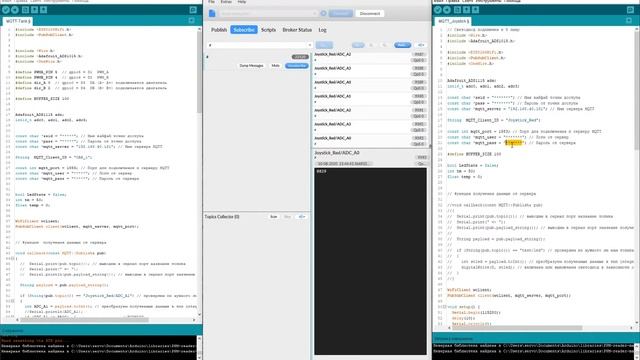Open the File menu in MQTT.fx
640x360 pixels.
(x=211, y=2)
